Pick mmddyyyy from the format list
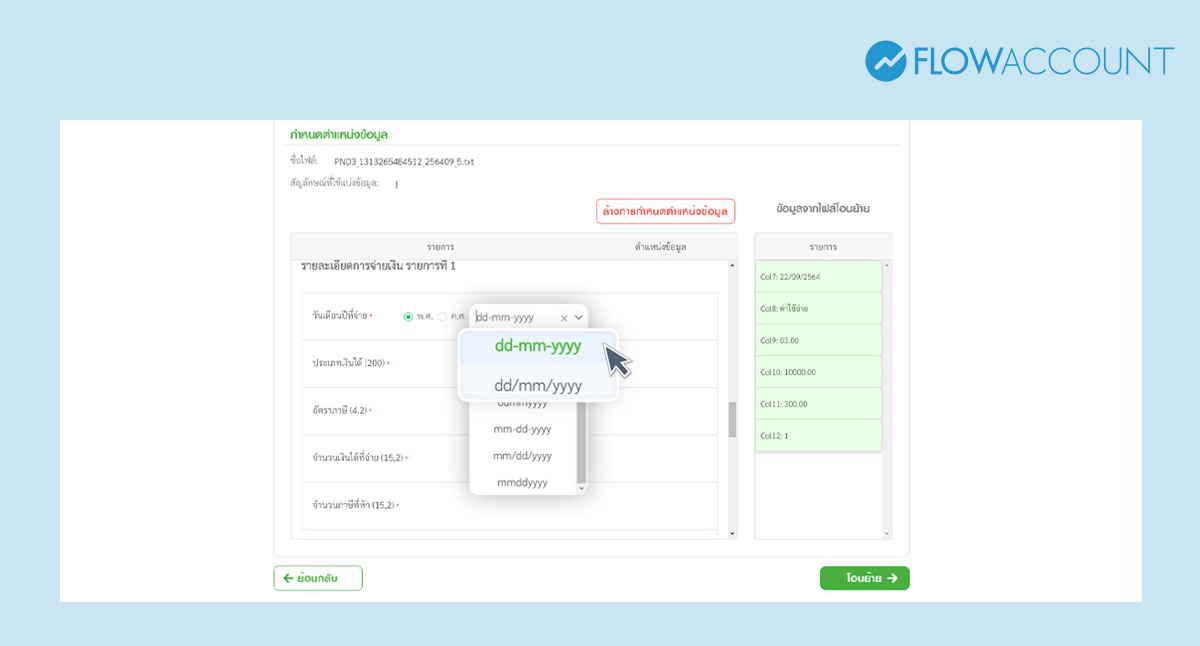The height and width of the screenshot is (646, 1200). click(522, 483)
